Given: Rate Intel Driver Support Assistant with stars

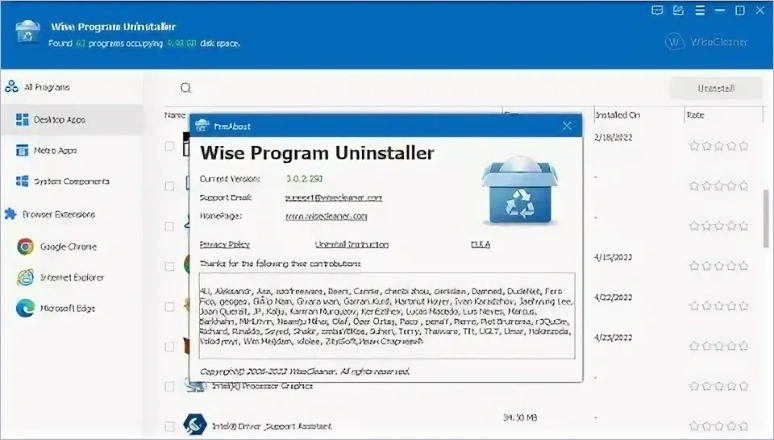Looking at the screenshot, I should (x=719, y=426).
